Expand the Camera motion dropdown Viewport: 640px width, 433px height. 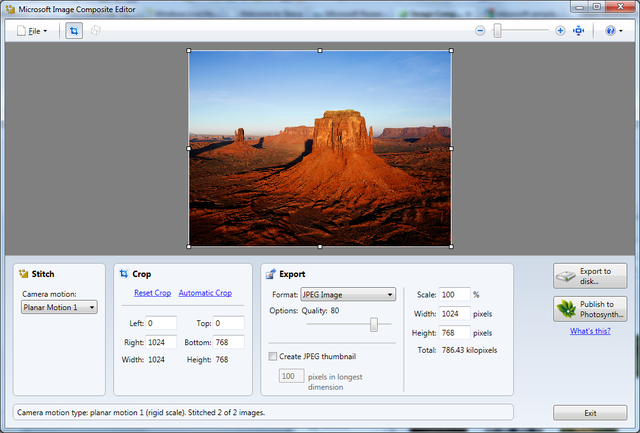click(59, 307)
